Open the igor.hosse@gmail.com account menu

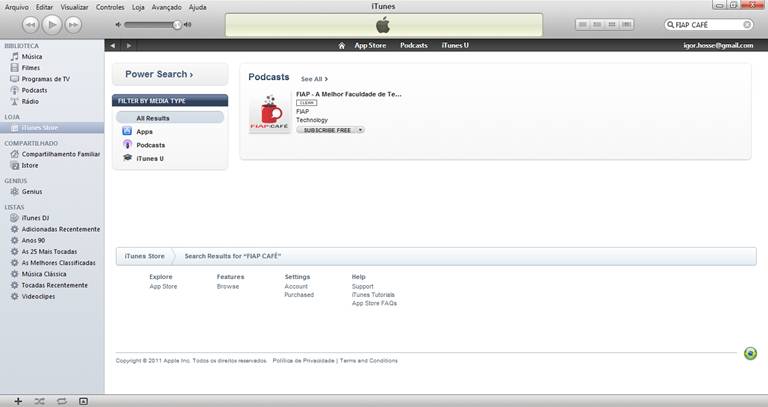coord(718,46)
